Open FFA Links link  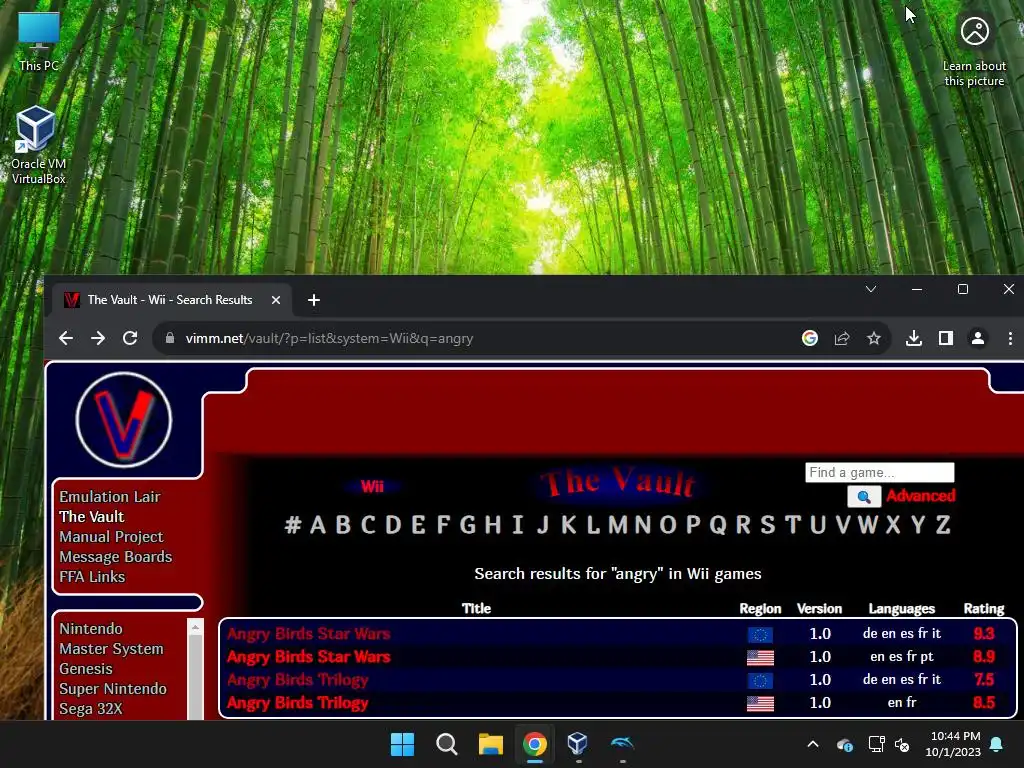coord(92,577)
